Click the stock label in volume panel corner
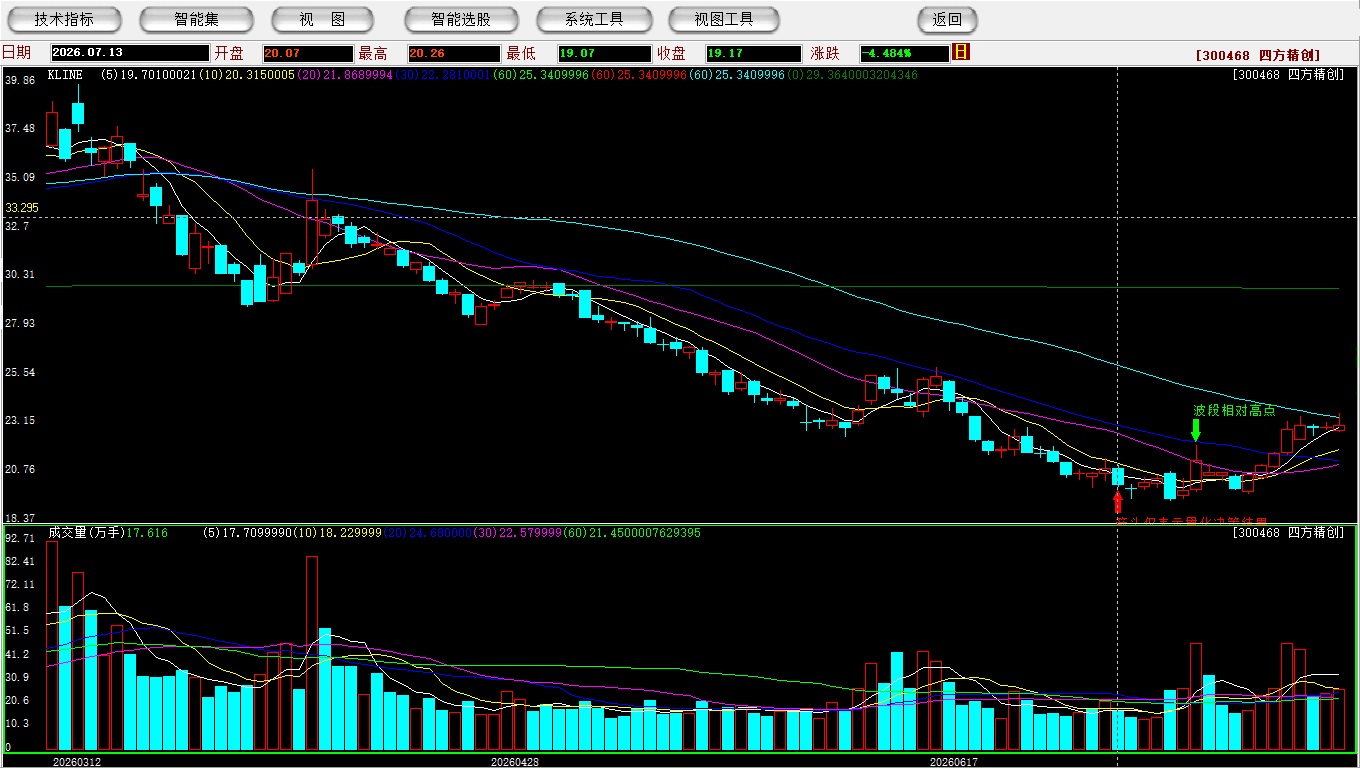 [1288, 533]
